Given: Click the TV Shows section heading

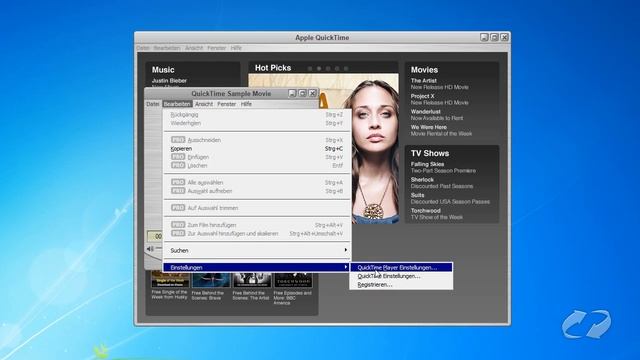Looking at the screenshot, I should 430,153.
